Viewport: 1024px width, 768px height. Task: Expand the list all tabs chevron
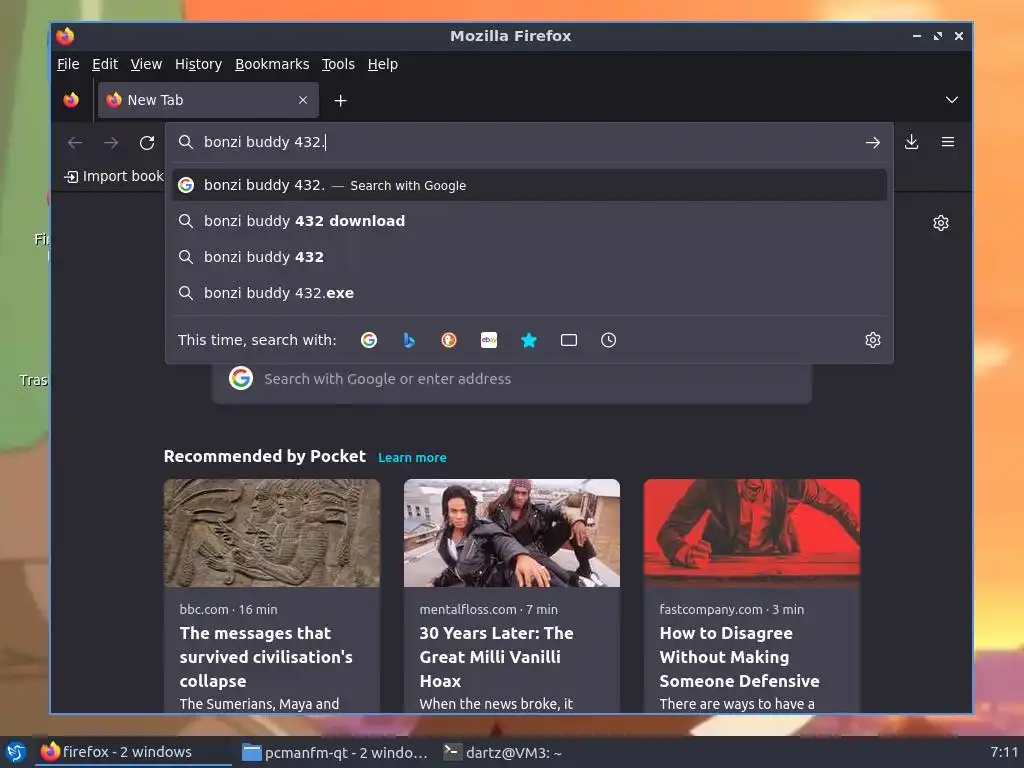coord(952,100)
